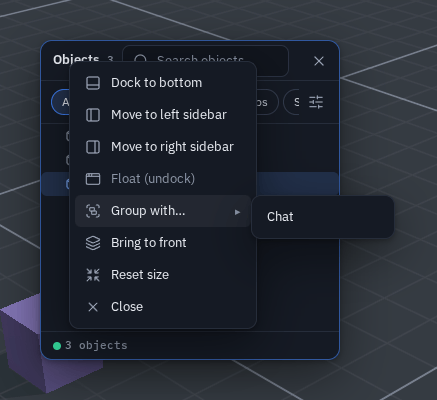
Task: Click the green status dot
Action: click(x=57, y=346)
